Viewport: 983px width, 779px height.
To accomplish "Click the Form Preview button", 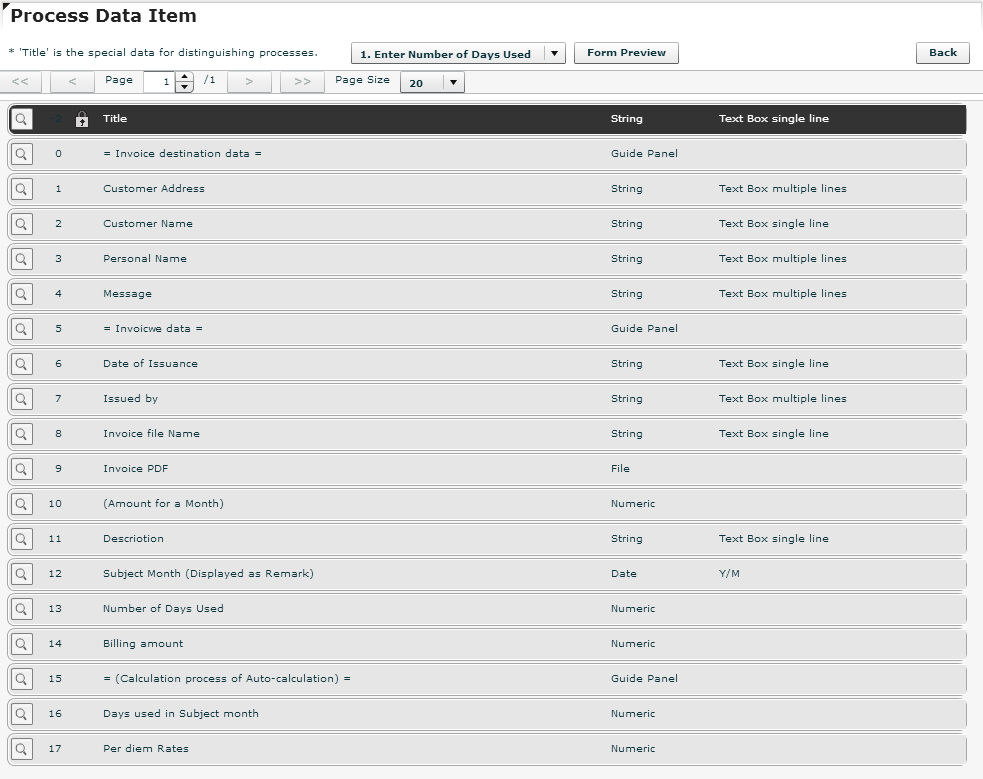I will (x=626, y=53).
